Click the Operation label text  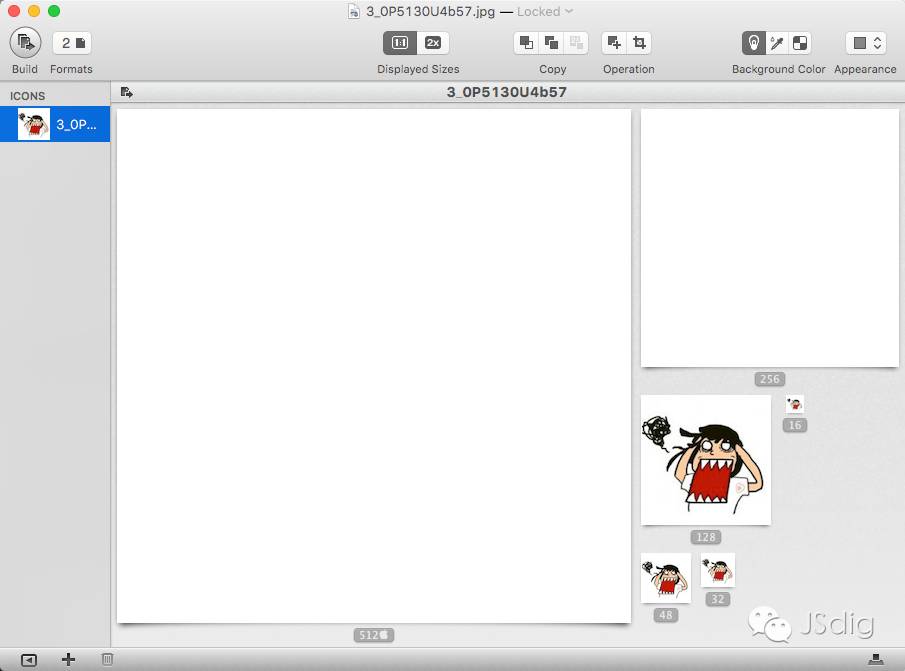[629, 69]
